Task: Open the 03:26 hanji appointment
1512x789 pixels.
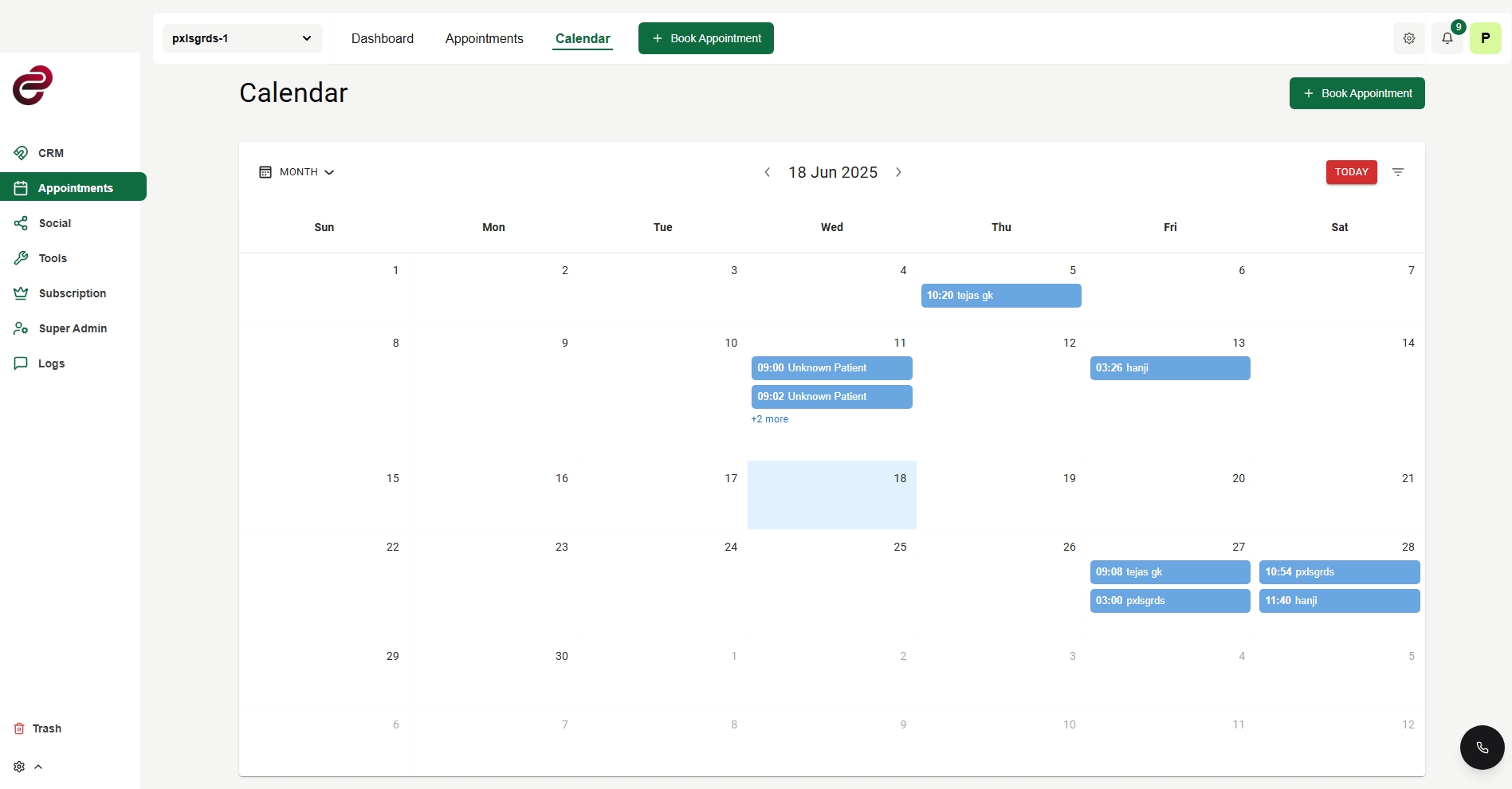Action: click(1170, 368)
